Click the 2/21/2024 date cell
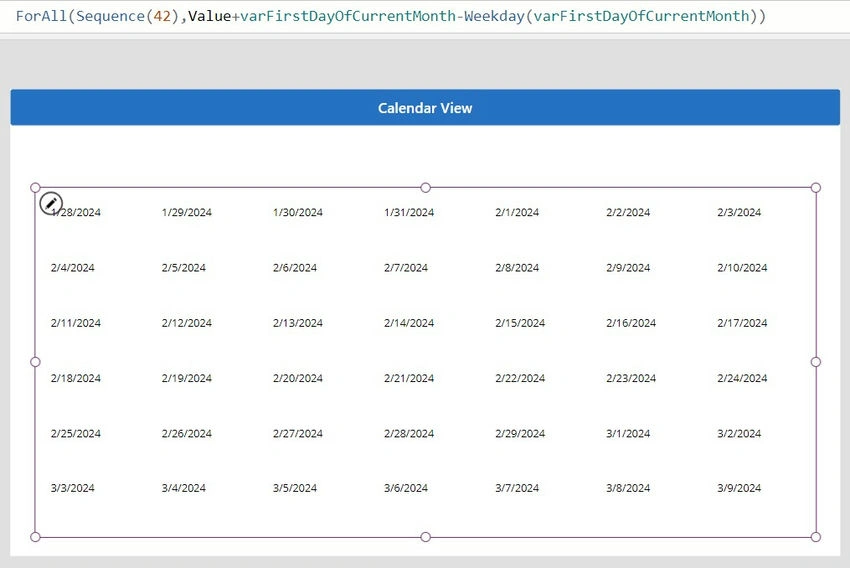 (409, 378)
